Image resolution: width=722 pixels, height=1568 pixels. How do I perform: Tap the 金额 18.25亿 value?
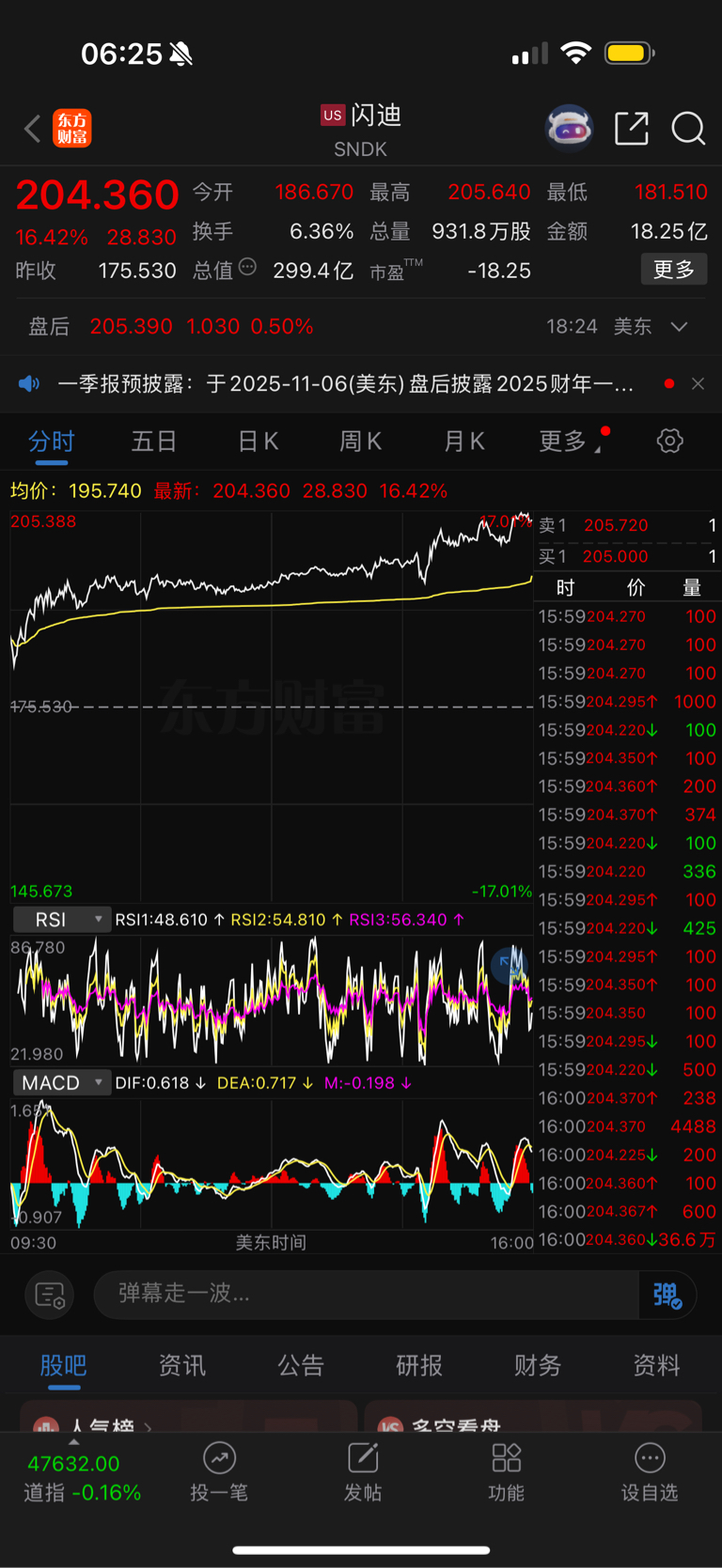click(668, 231)
